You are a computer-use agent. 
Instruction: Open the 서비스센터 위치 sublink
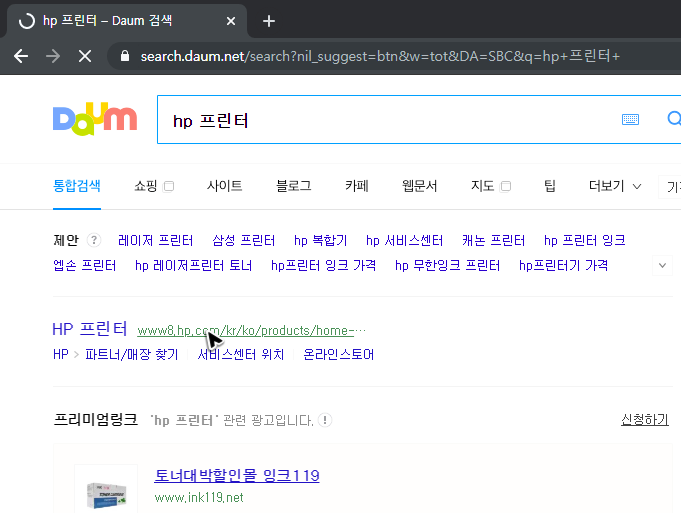241,354
